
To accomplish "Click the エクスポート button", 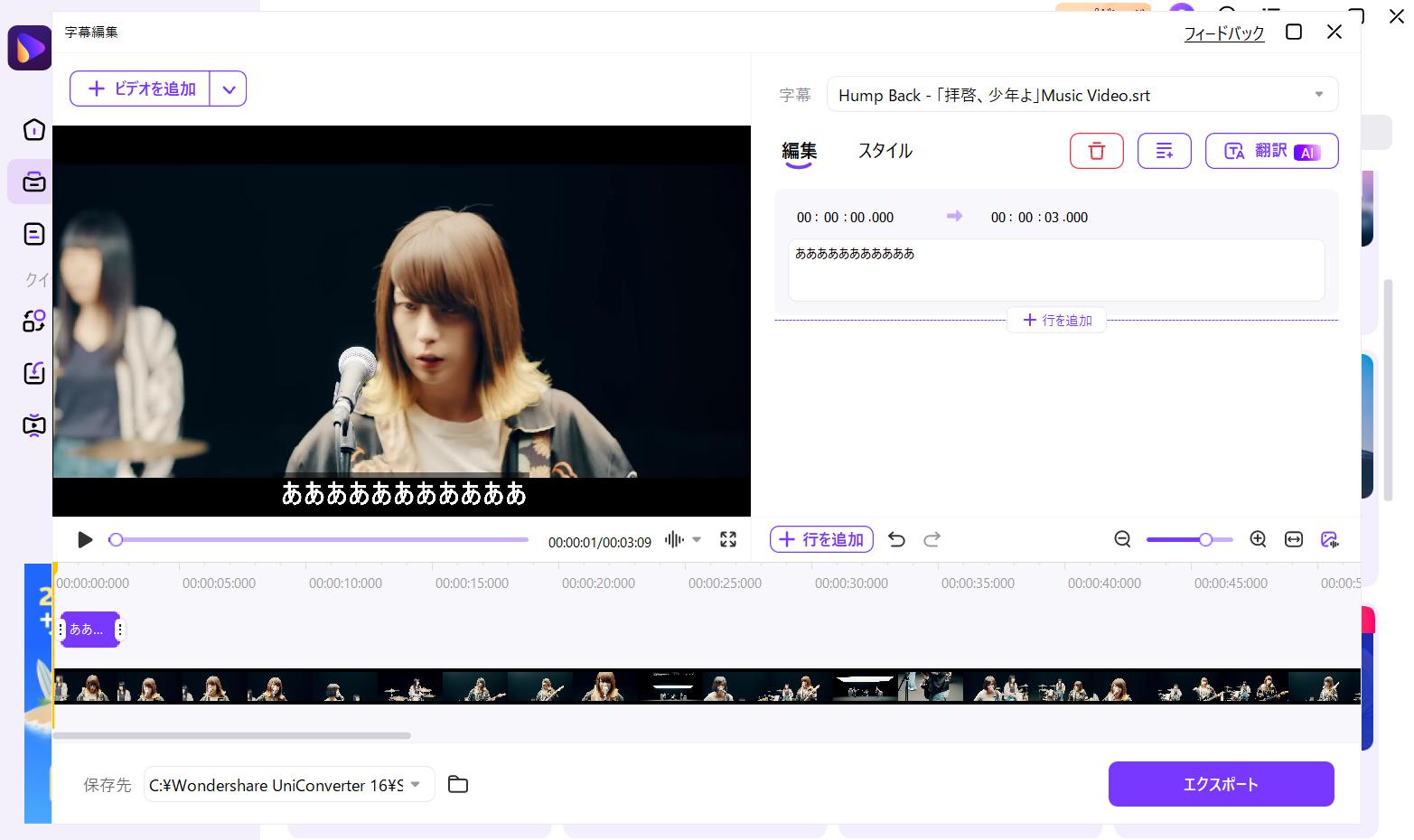I will point(1221,784).
